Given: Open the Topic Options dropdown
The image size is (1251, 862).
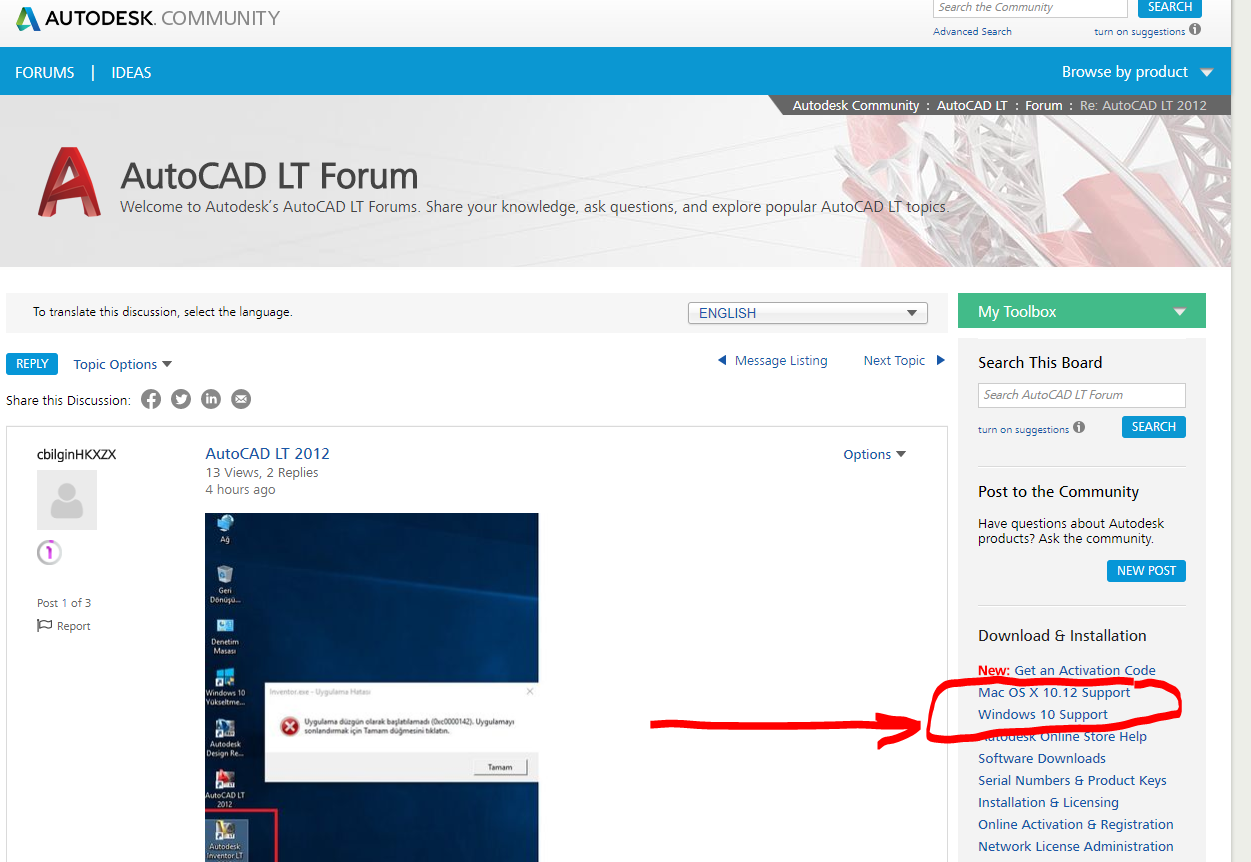Looking at the screenshot, I should pos(123,364).
